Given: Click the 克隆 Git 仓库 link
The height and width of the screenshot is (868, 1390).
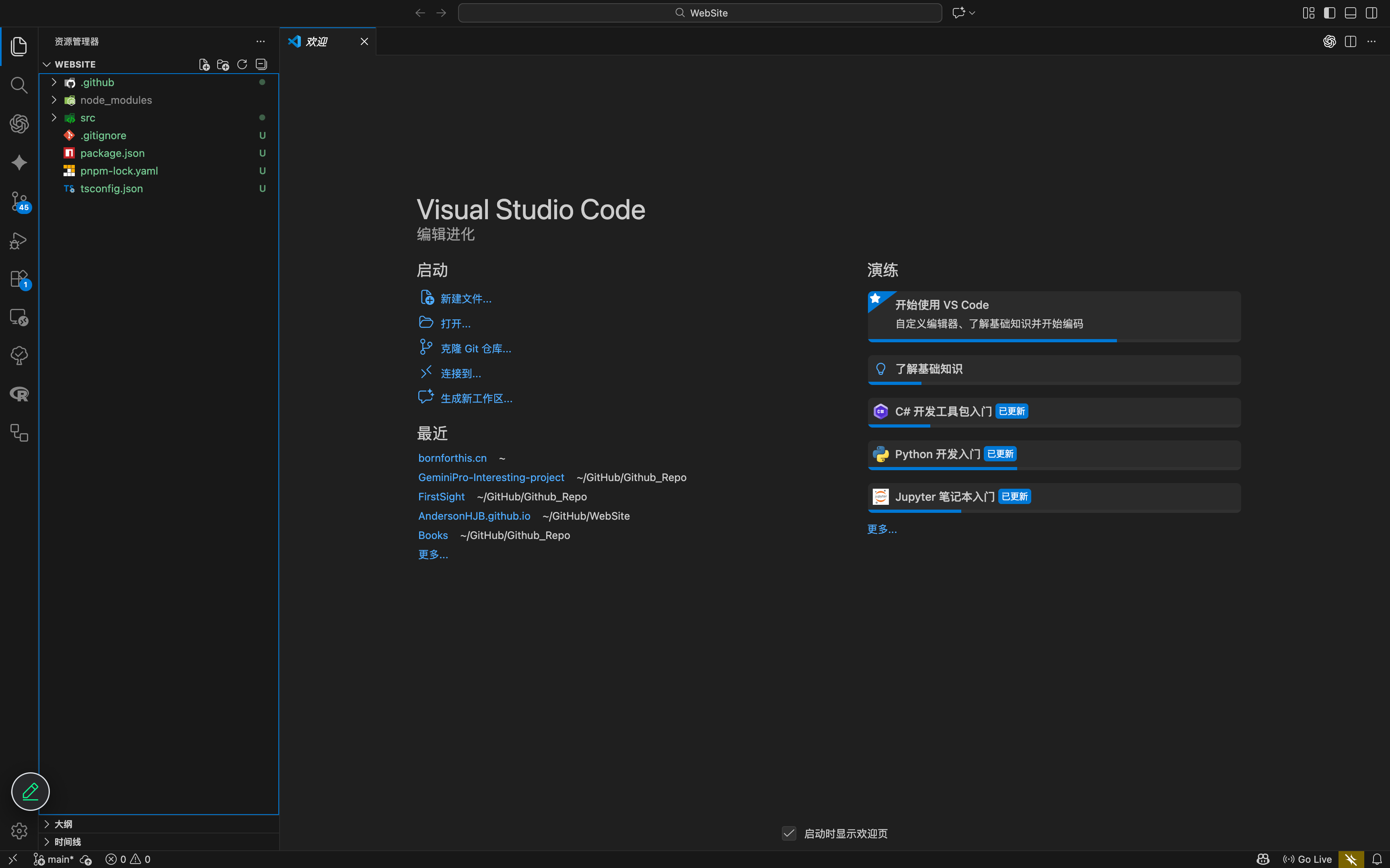Looking at the screenshot, I should [476, 348].
